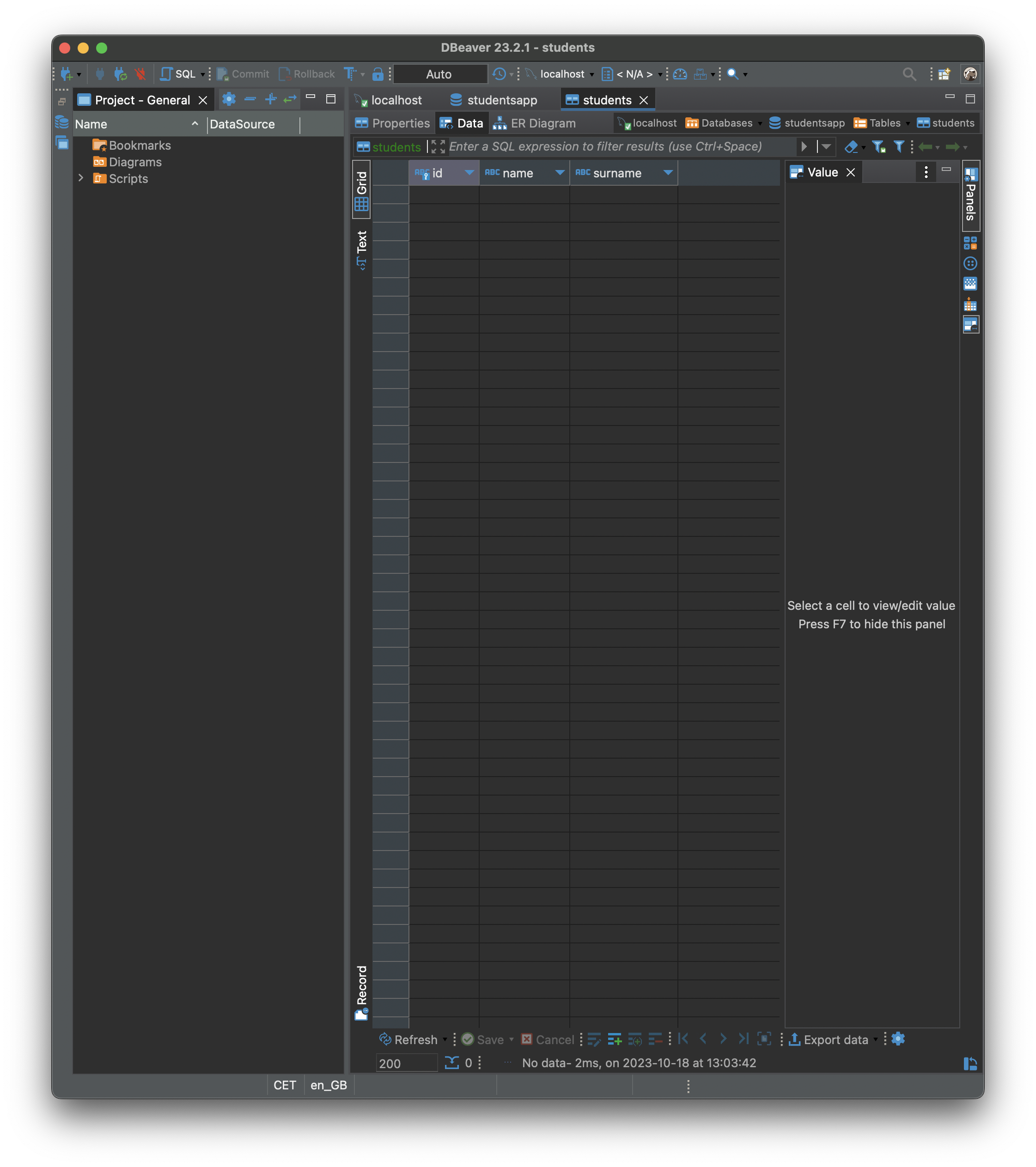This screenshot has height=1167, width=1036.
Task: Open the name column filter arrow
Action: coord(560,172)
